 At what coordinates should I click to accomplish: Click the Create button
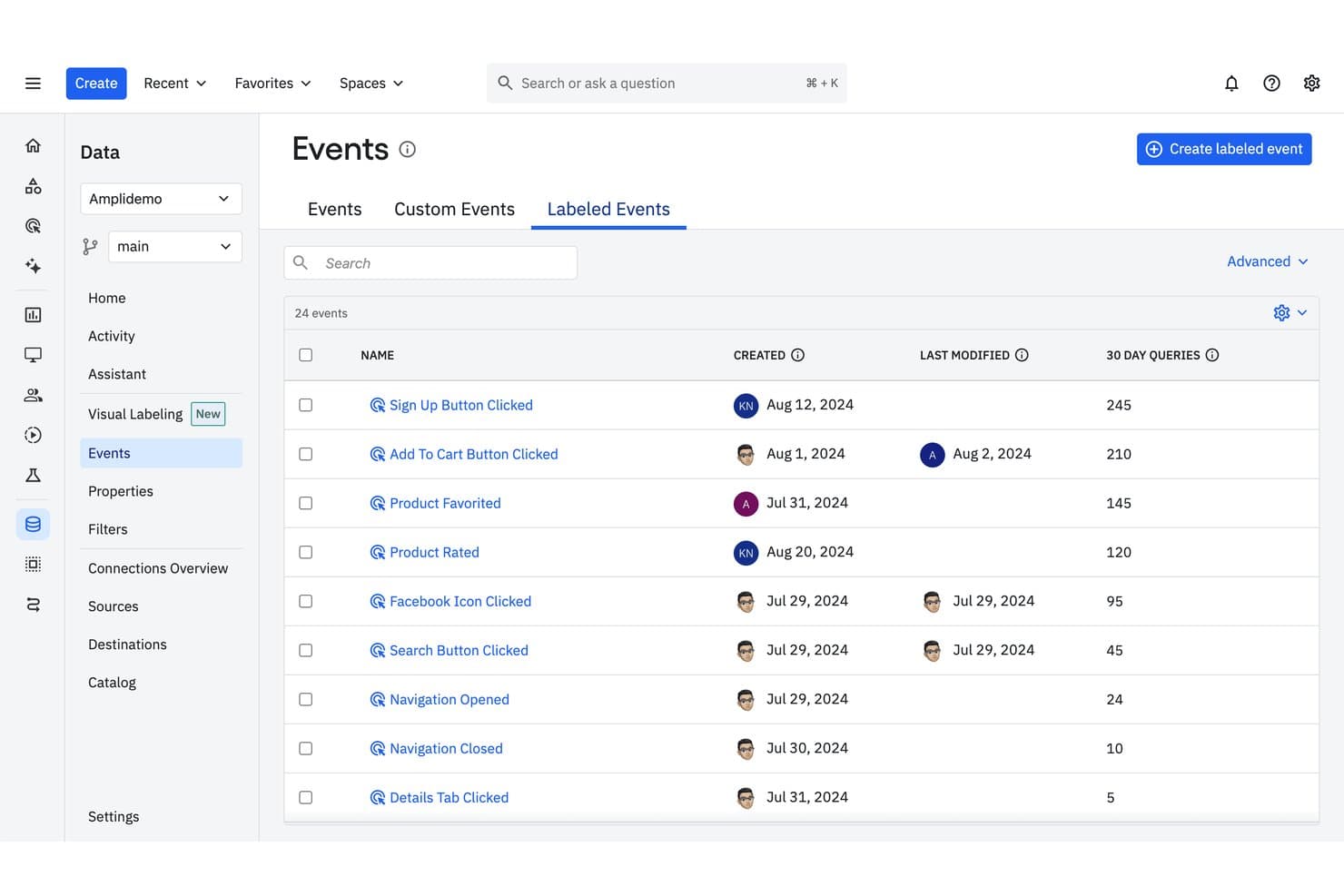click(96, 84)
